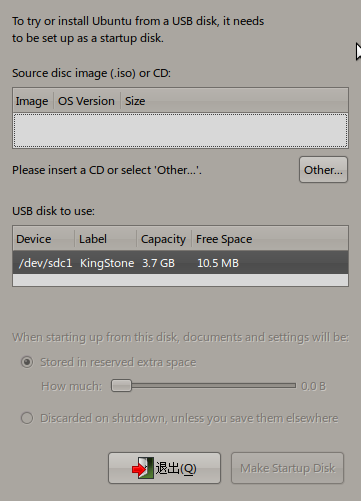Screen dimensions: 361x501
Task: Select the /dev/sdc1 KingStone disk row
Action: point(180,263)
